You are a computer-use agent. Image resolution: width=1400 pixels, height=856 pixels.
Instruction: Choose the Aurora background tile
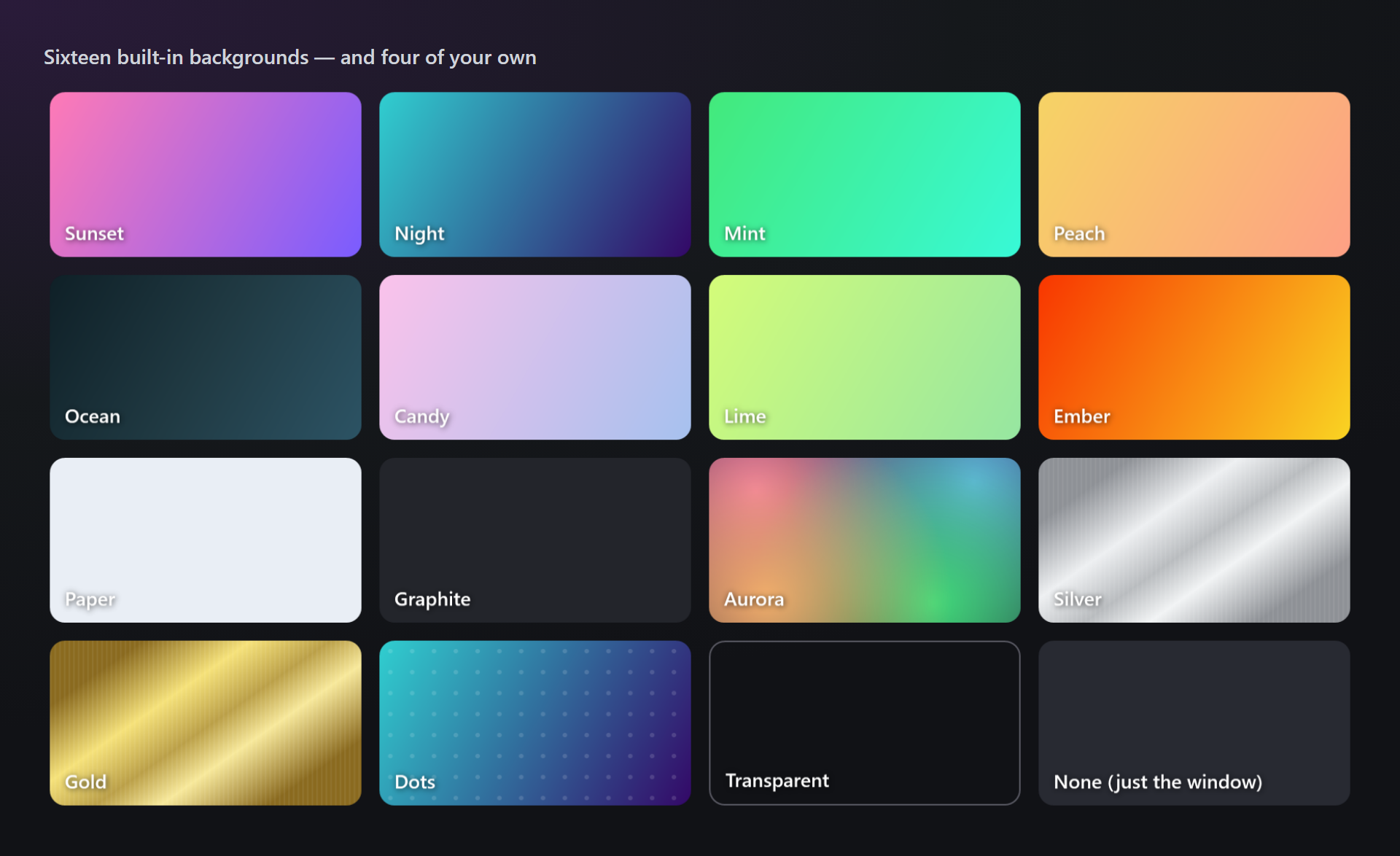pyautogui.click(x=865, y=540)
